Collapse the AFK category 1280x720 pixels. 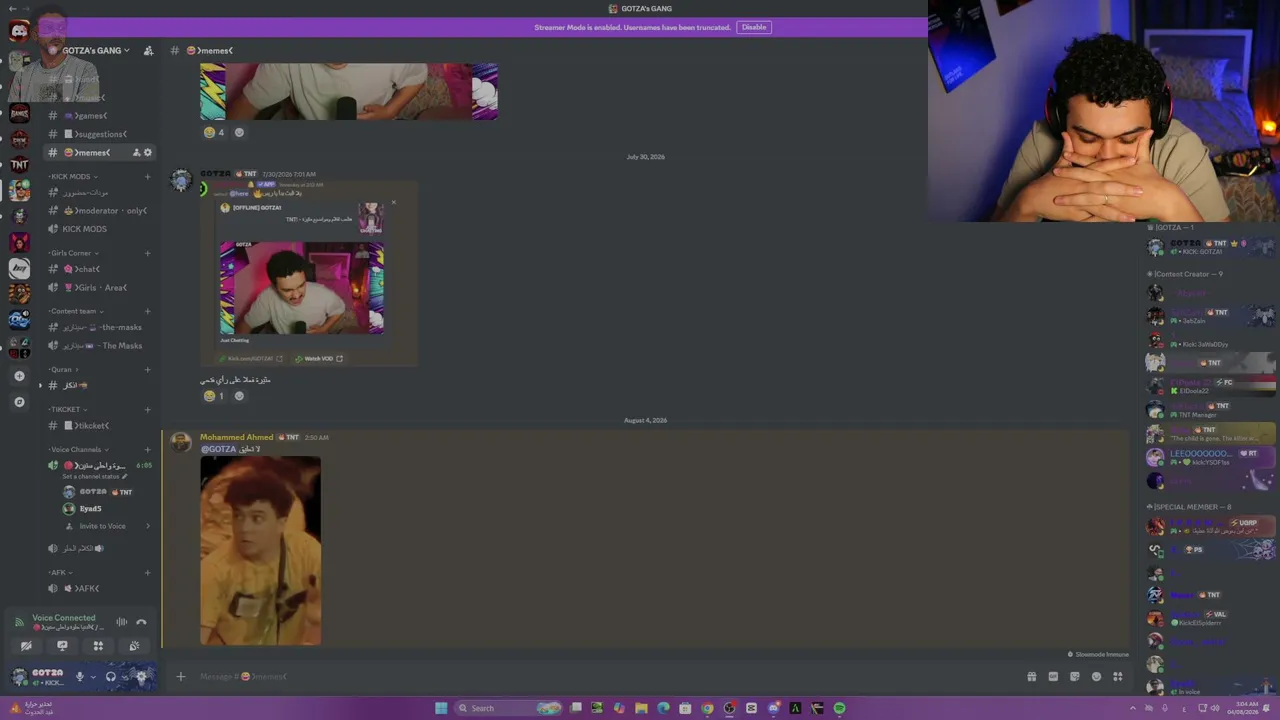(58, 573)
